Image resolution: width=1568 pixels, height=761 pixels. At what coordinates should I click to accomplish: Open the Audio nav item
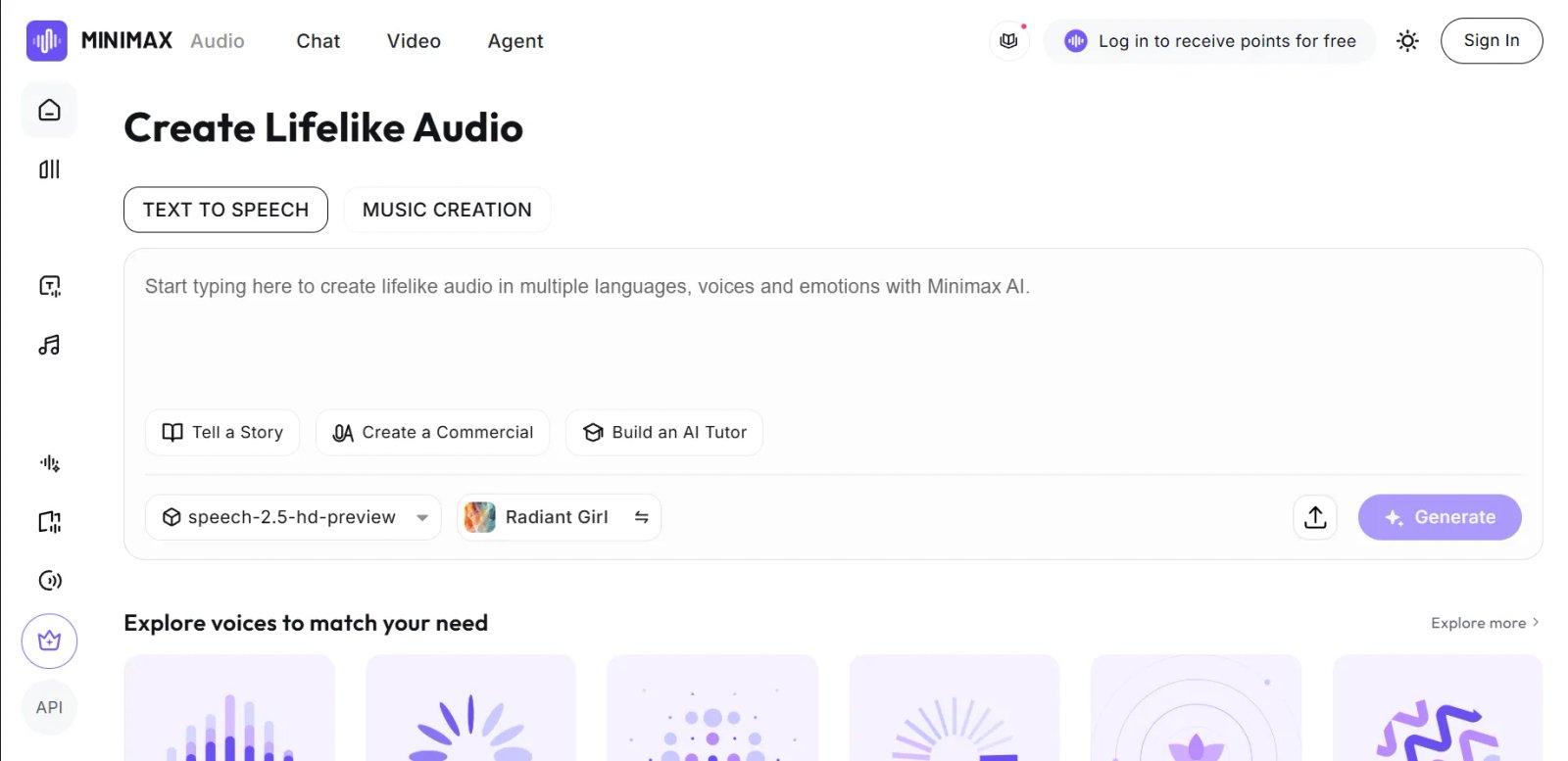pos(218,41)
